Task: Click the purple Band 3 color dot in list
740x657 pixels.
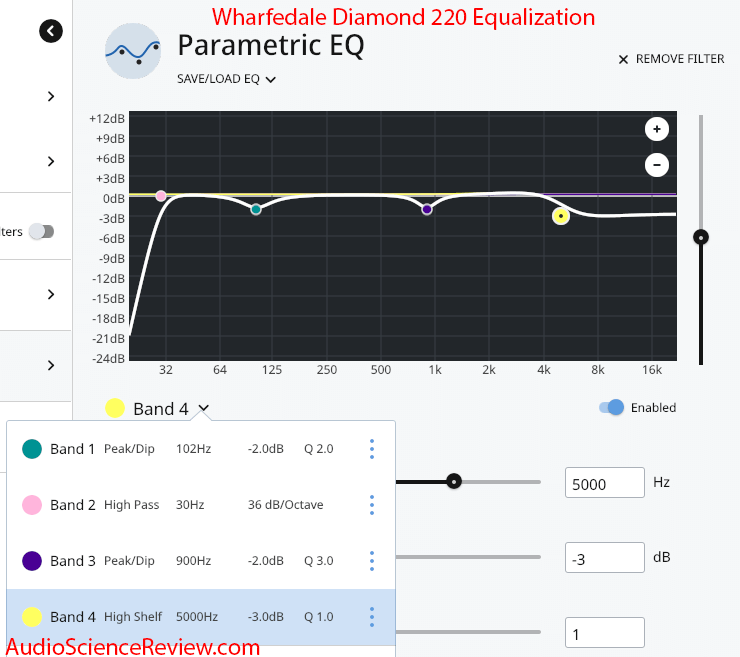Action: (32, 561)
